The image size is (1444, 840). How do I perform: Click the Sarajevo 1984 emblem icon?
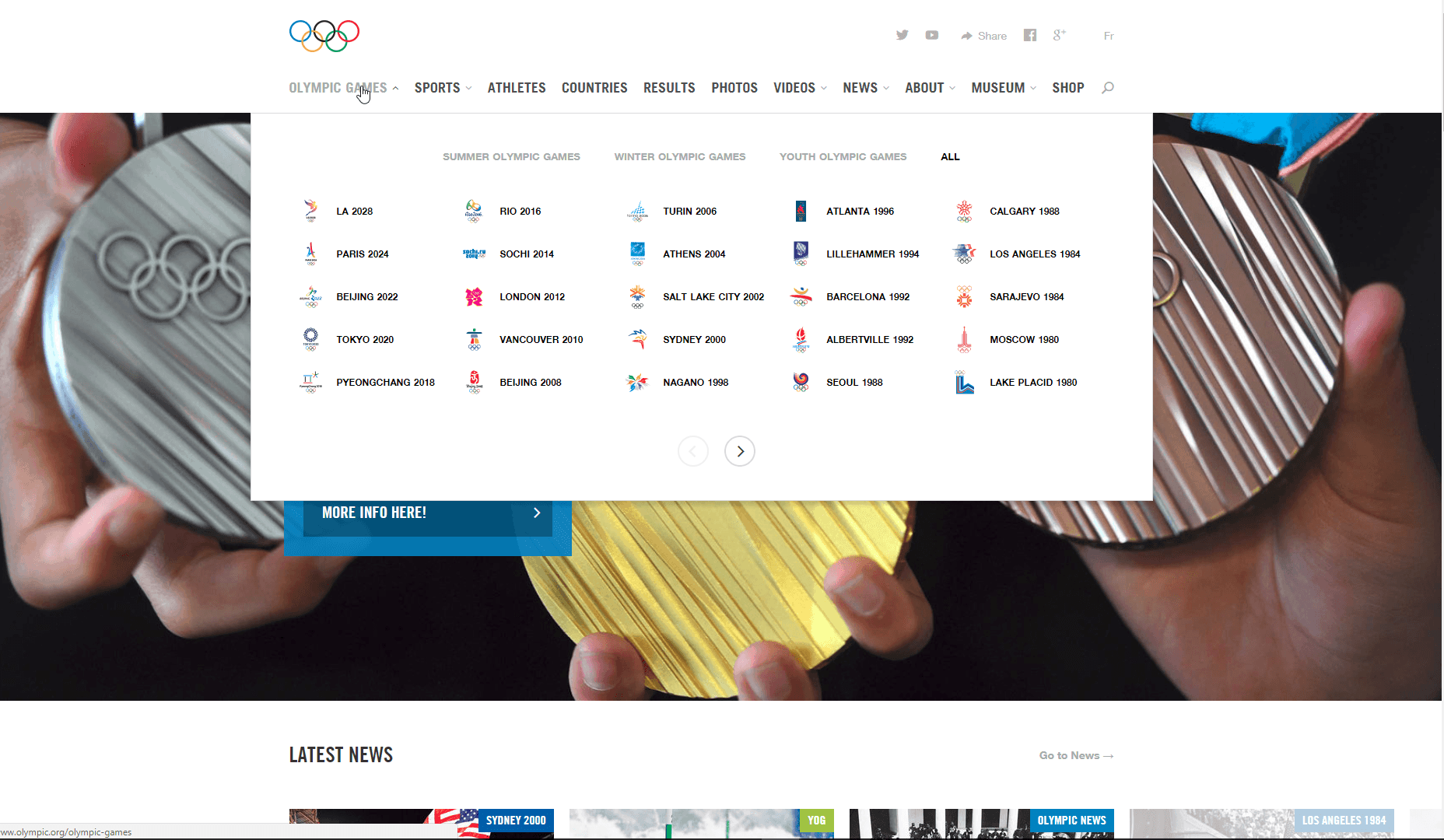pos(964,296)
